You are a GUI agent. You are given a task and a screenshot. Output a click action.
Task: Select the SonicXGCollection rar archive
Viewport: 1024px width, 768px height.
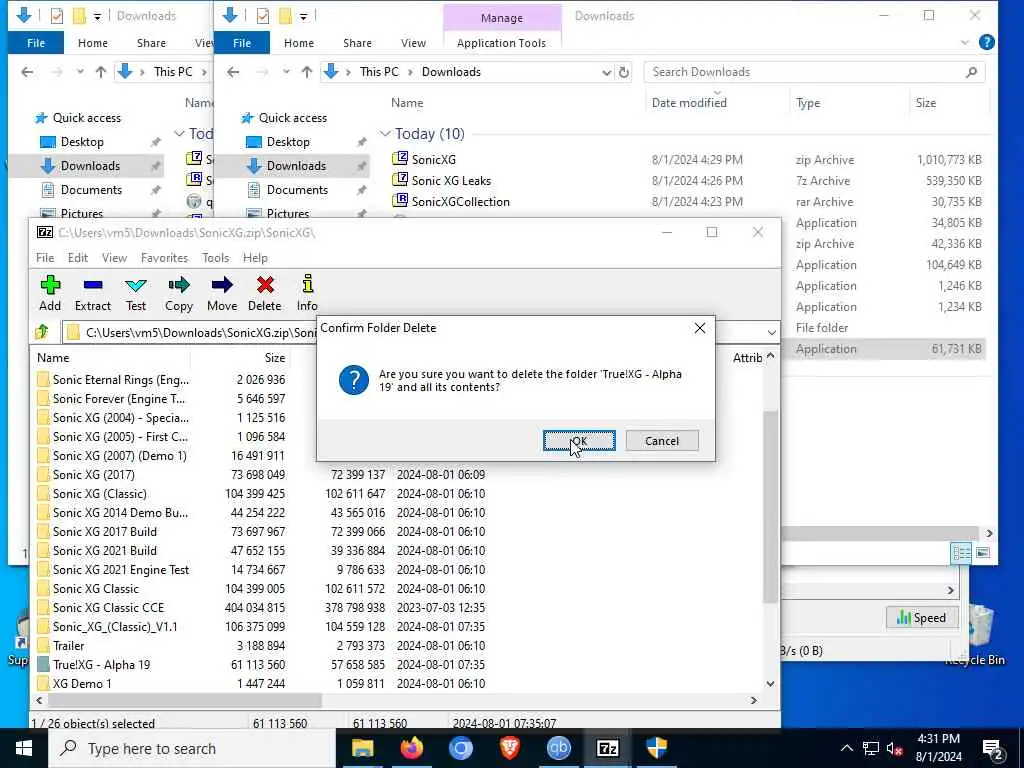(x=460, y=202)
